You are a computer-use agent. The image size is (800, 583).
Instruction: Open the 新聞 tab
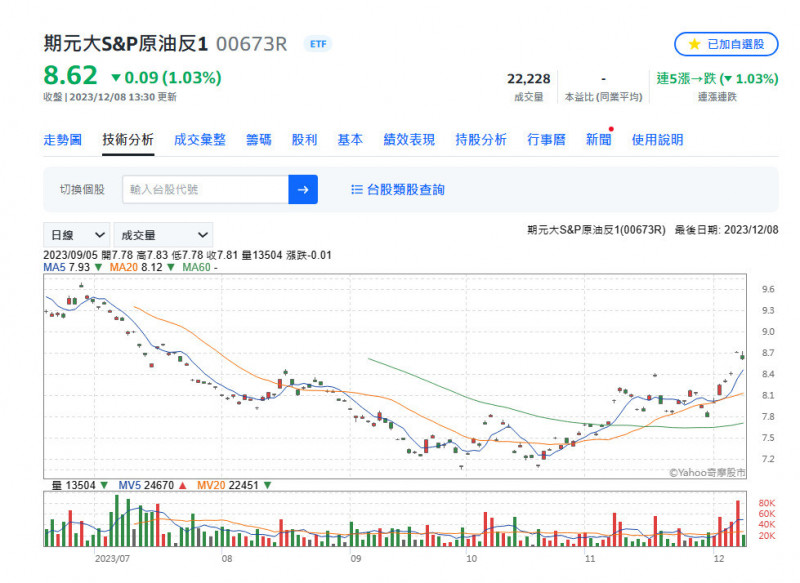(598, 139)
